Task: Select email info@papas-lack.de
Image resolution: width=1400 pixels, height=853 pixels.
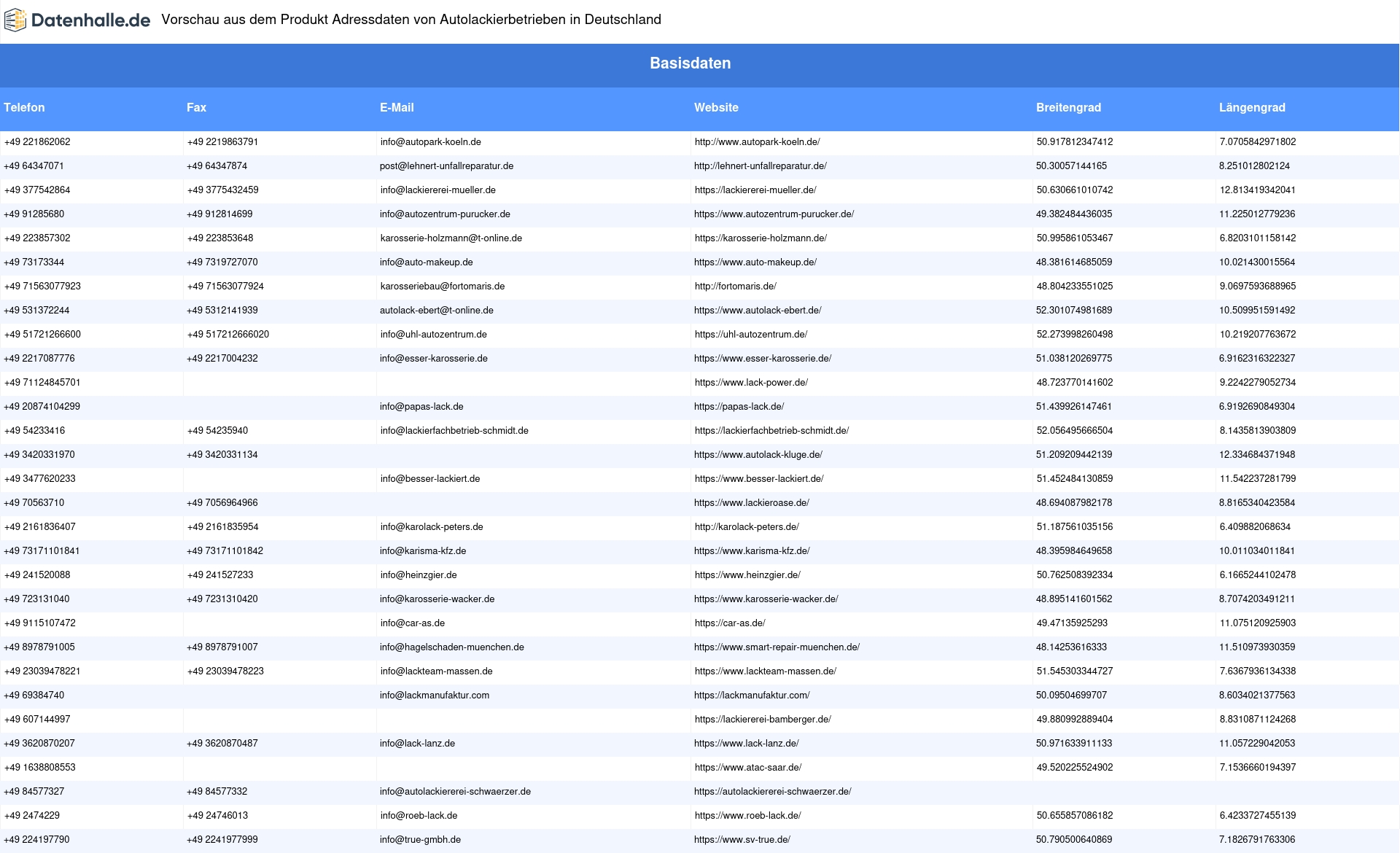Action: coord(421,407)
